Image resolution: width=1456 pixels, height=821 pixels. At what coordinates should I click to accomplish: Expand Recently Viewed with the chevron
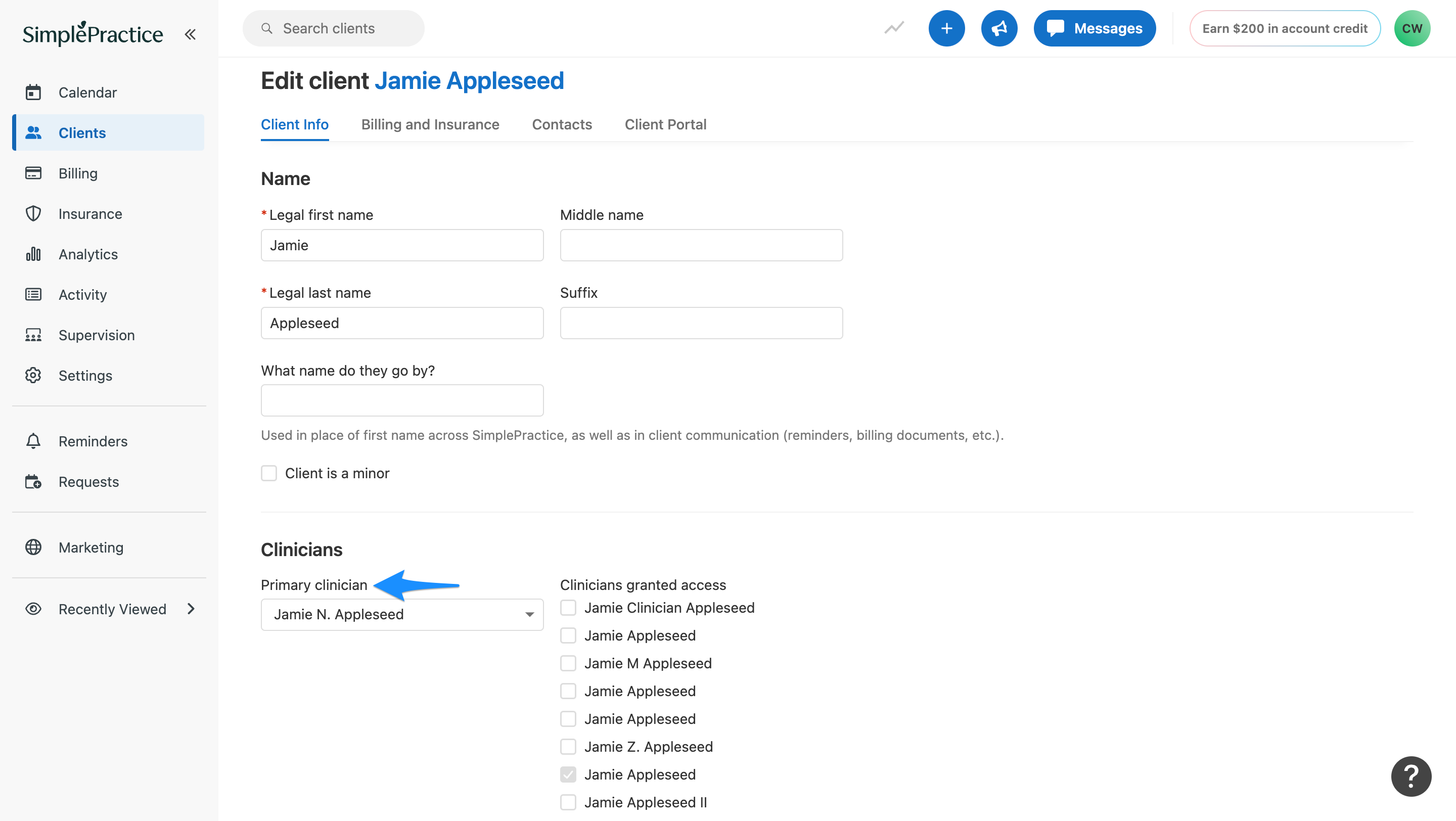tap(191, 609)
